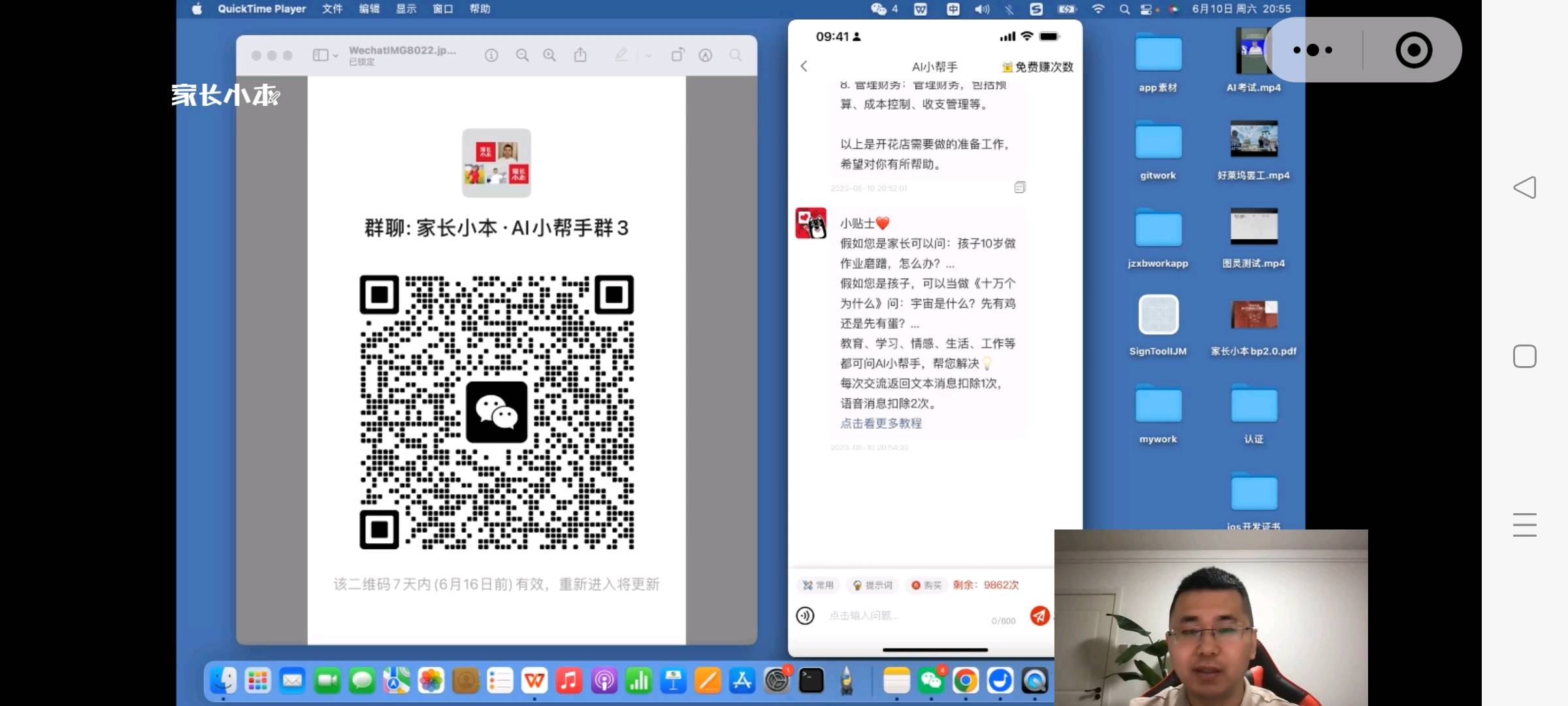The width and height of the screenshot is (1568, 706).
Task: Open the 窗口 menu
Action: (x=443, y=8)
